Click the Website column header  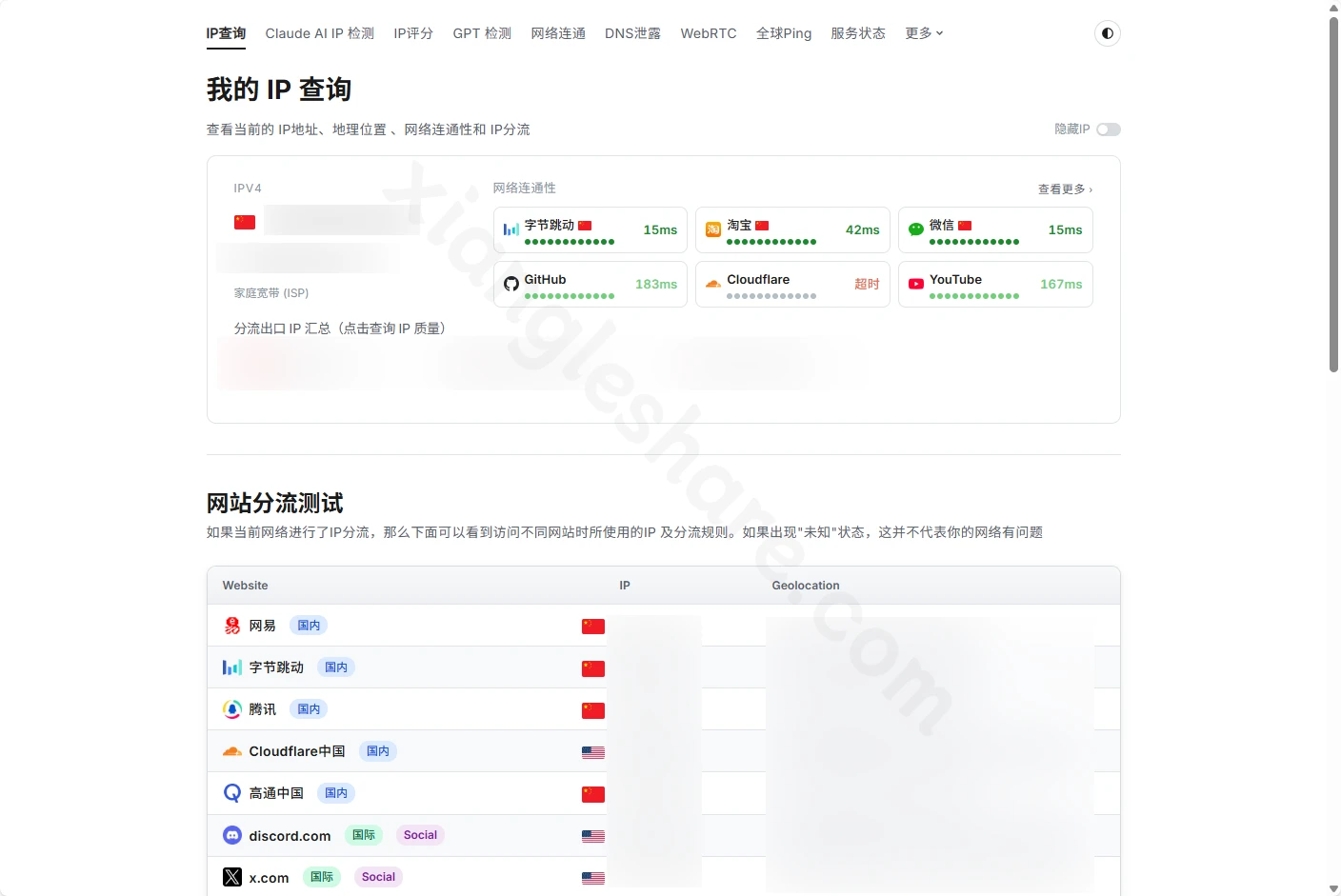(x=245, y=586)
